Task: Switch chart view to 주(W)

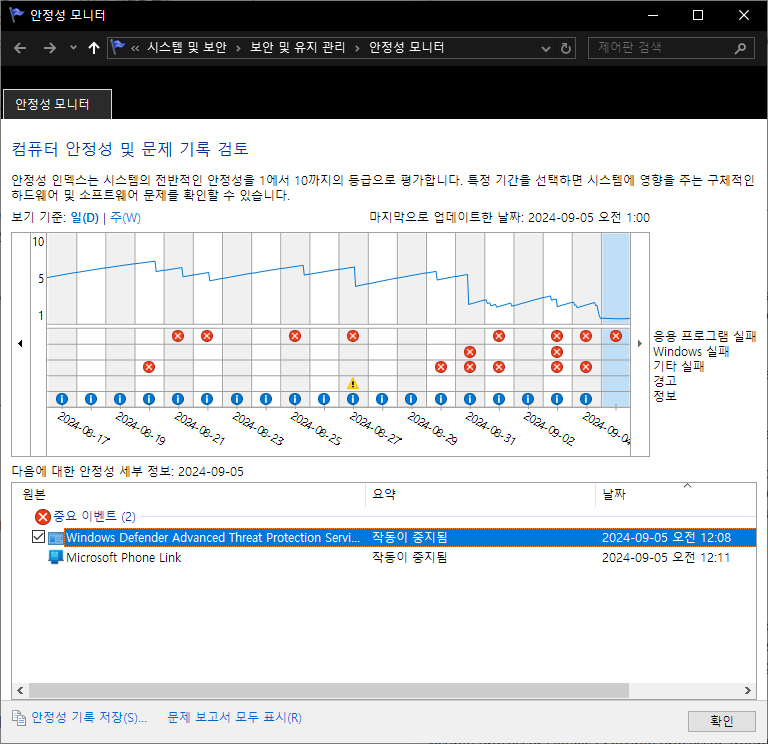Action: pos(125,217)
